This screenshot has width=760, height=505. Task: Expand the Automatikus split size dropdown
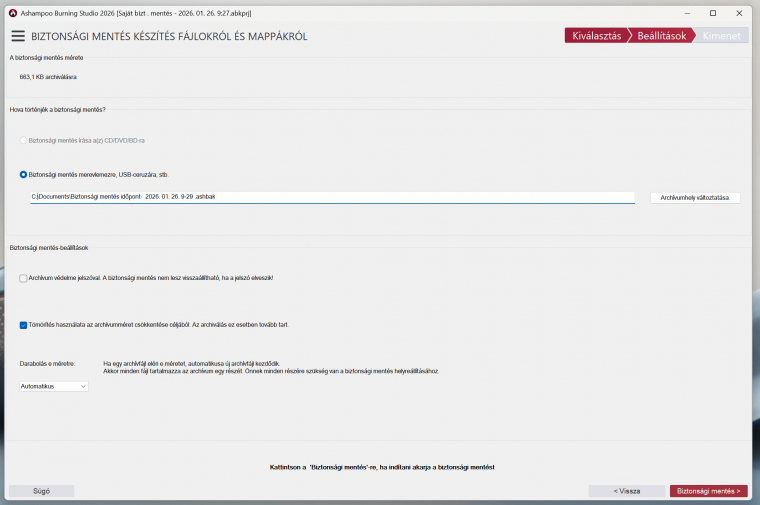tap(54, 386)
